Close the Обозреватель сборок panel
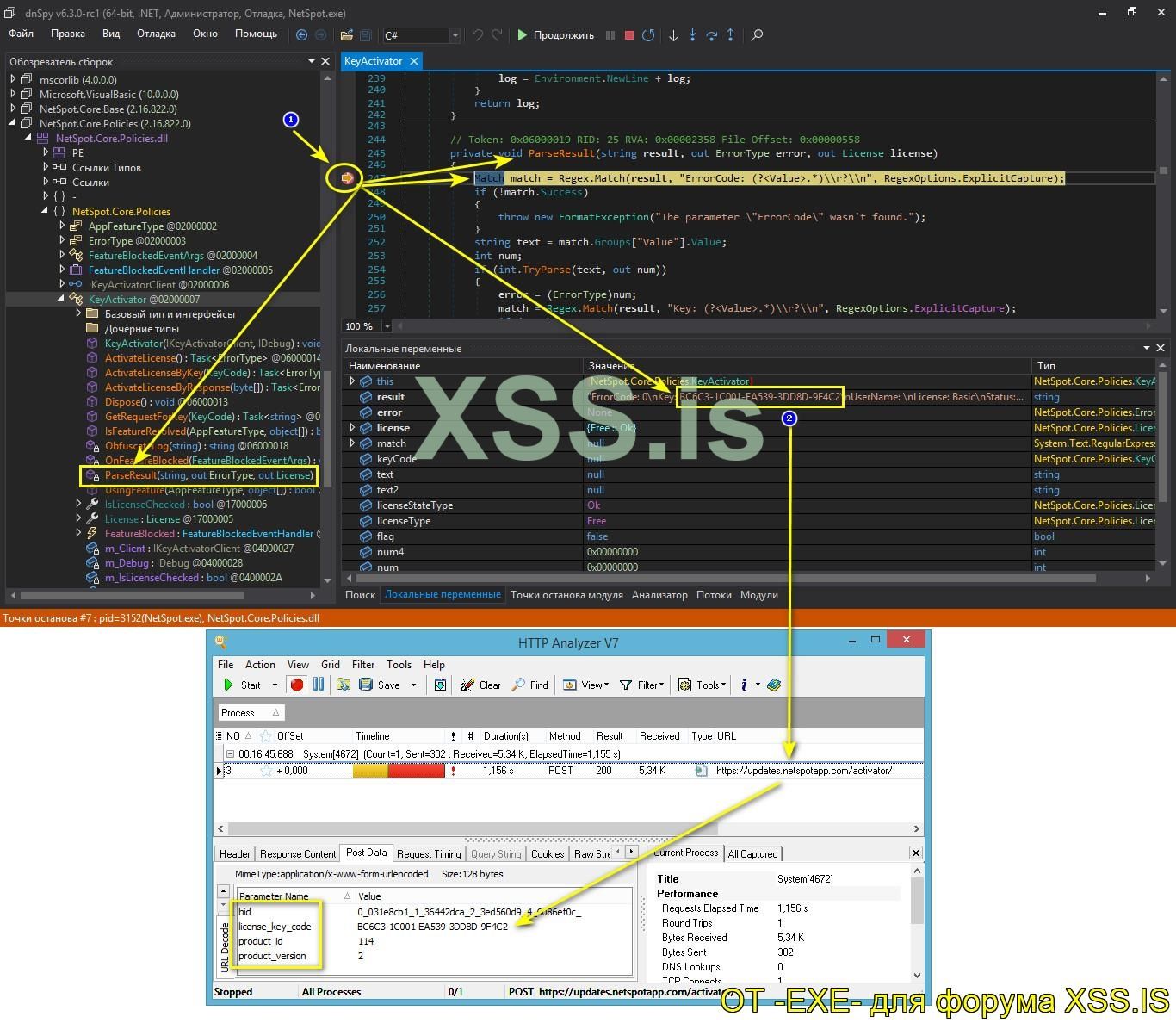The height and width of the screenshot is (1023, 1176). (x=325, y=61)
